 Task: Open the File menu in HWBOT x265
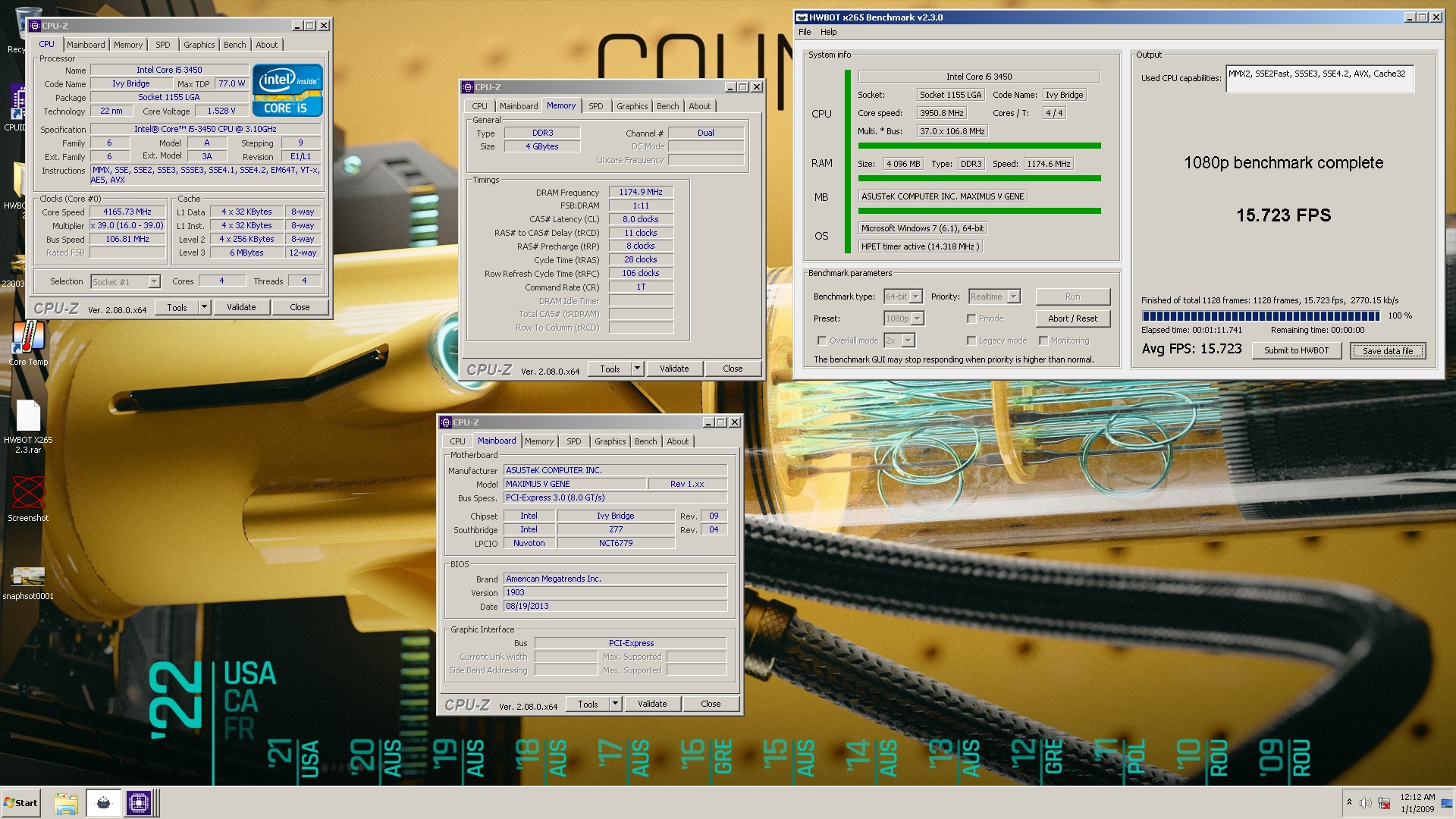pyautogui.click(x=805, y=32)
